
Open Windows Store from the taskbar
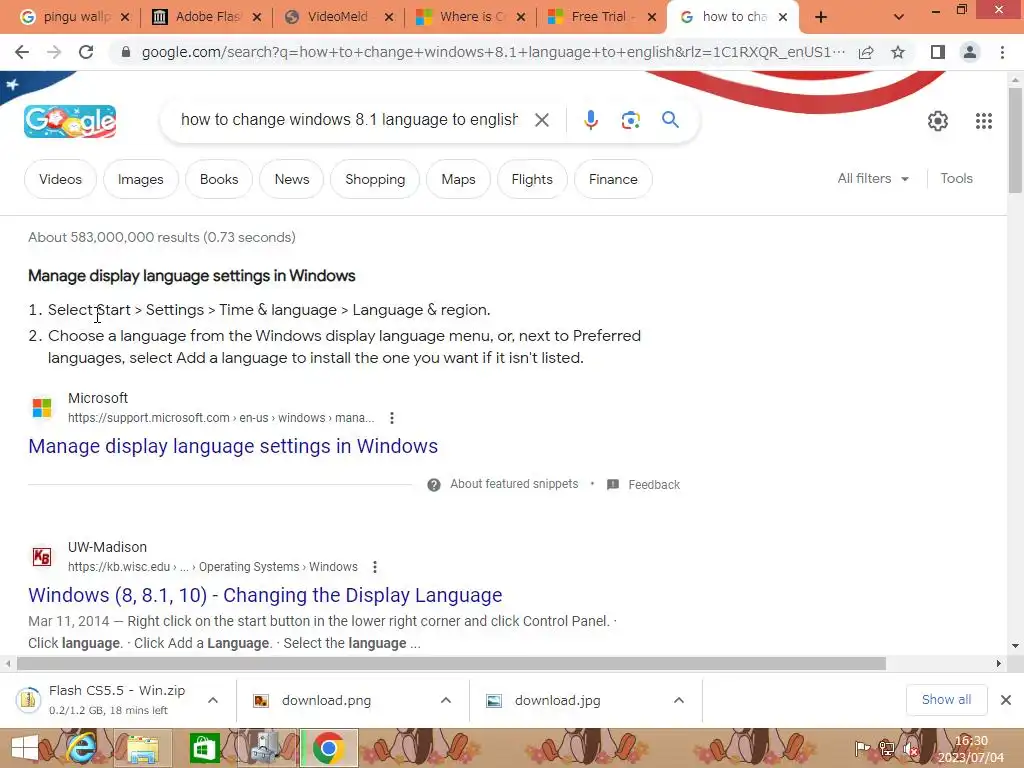point(204,748)
